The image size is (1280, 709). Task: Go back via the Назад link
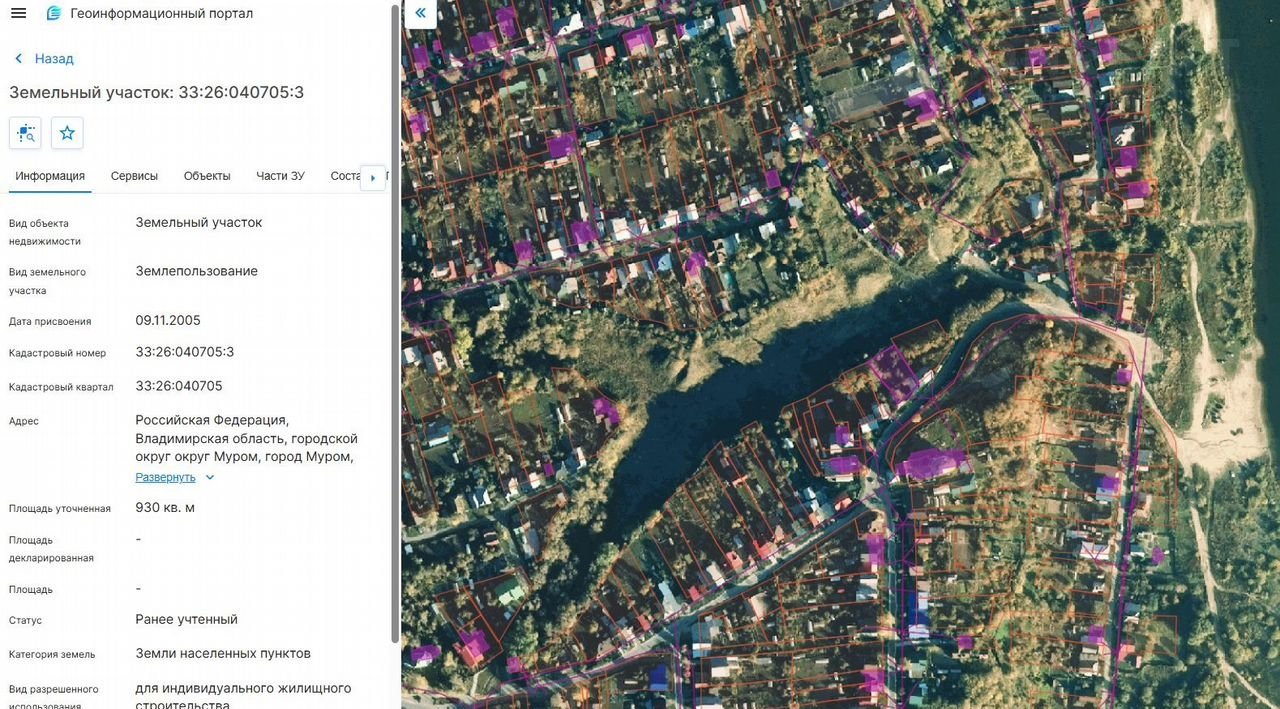(54, 59)
